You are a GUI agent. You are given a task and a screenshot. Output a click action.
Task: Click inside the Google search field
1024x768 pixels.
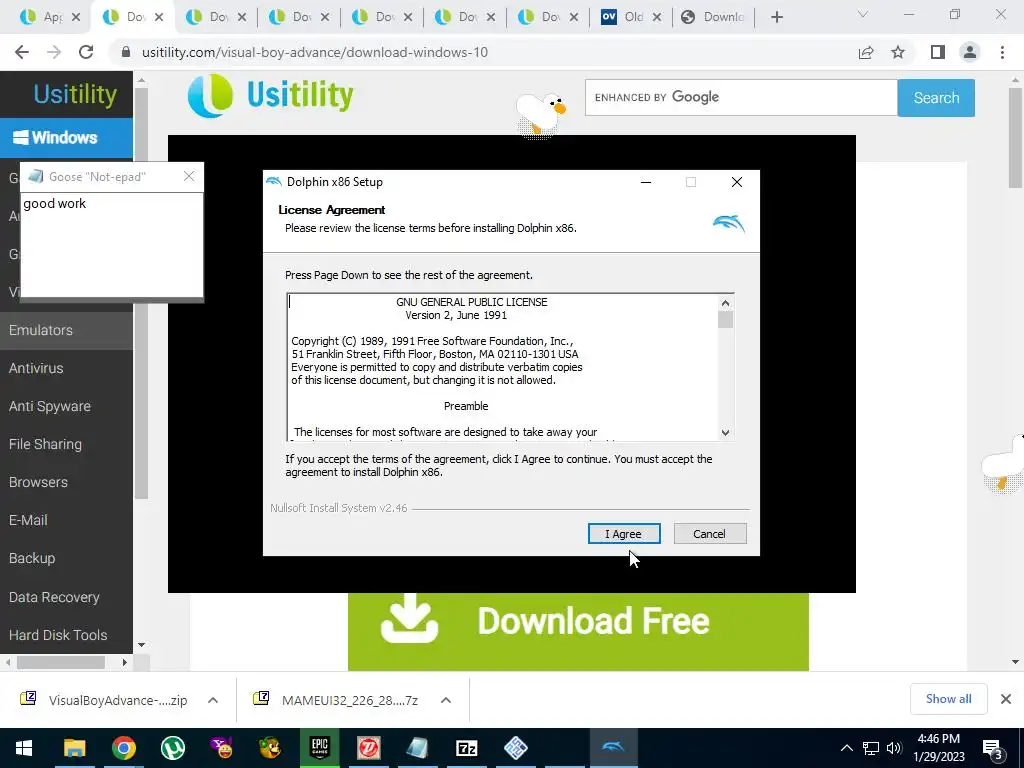(x=741, y=98)
